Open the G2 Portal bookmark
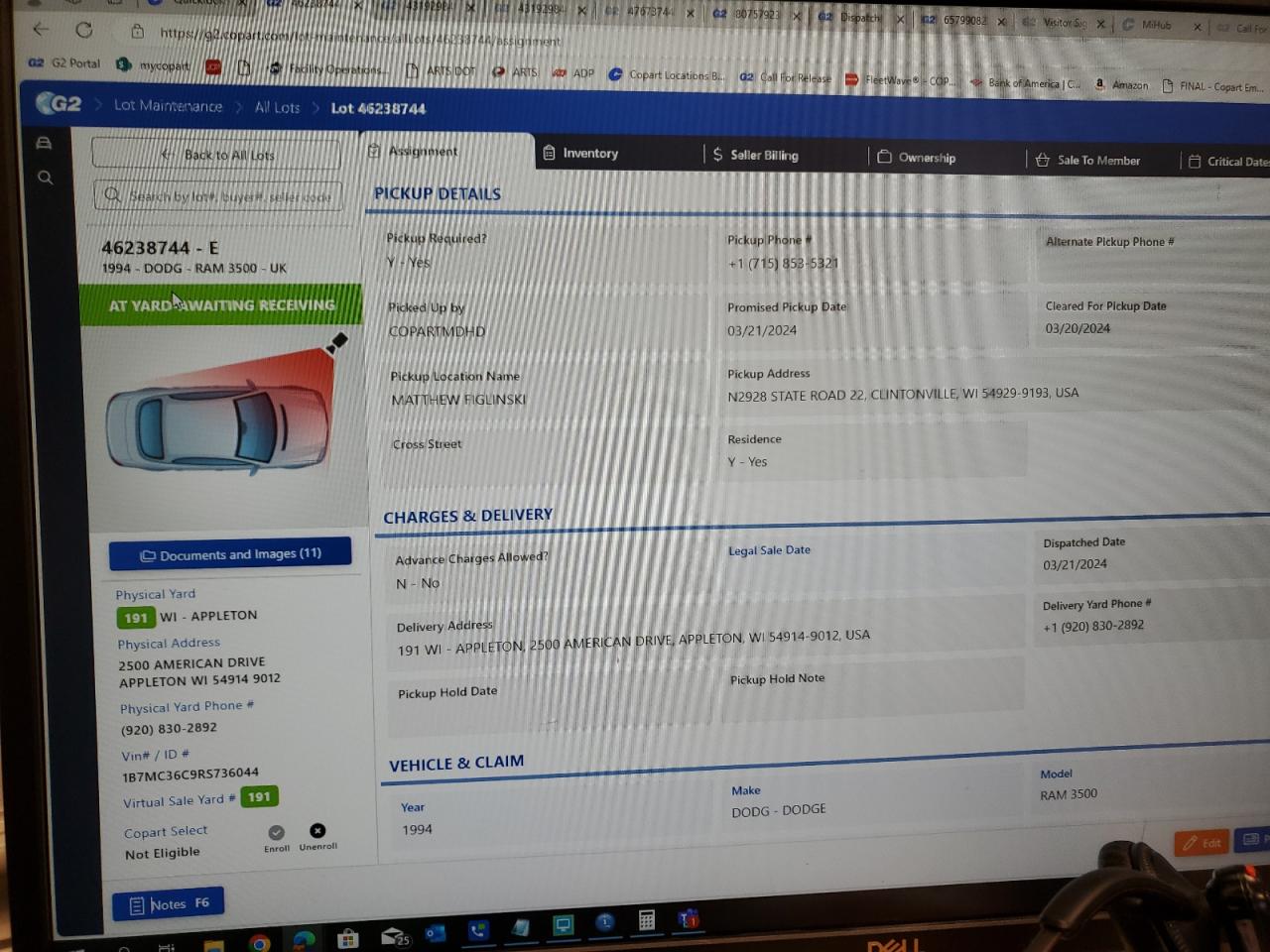The width and height of the screenshot is (1270, 952). tap(64, 62)
